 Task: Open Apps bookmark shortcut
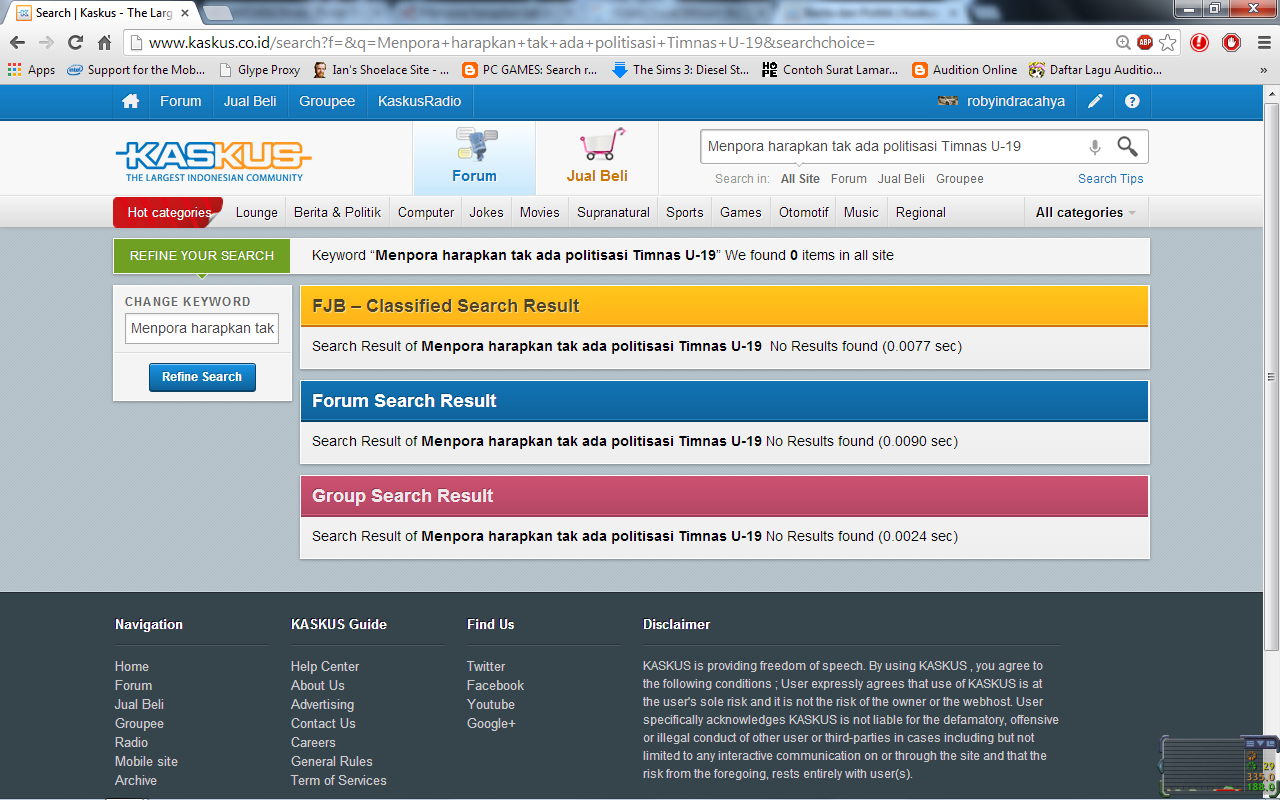(31, 70)
